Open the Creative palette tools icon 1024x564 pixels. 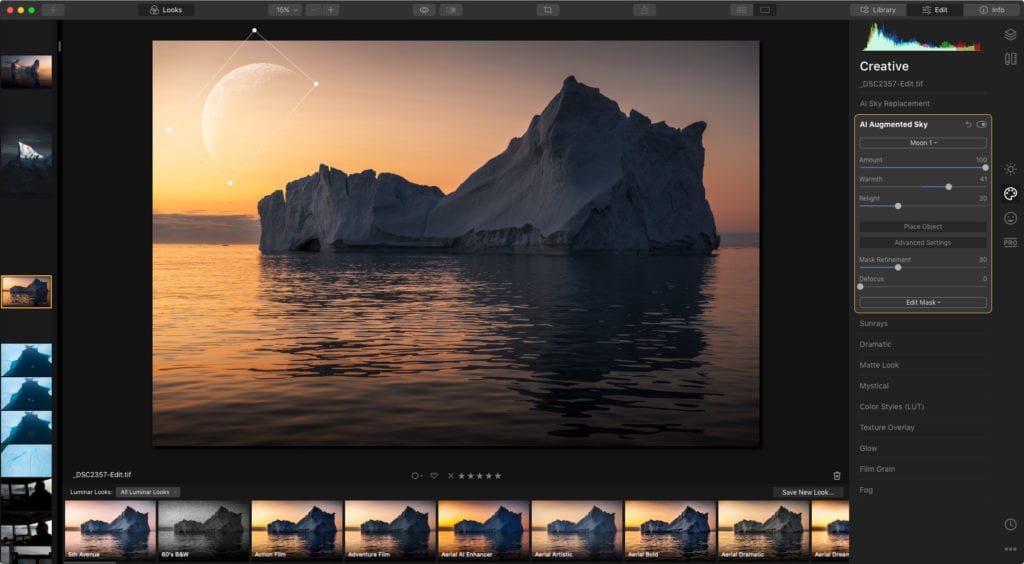[x=1010, y=194]
